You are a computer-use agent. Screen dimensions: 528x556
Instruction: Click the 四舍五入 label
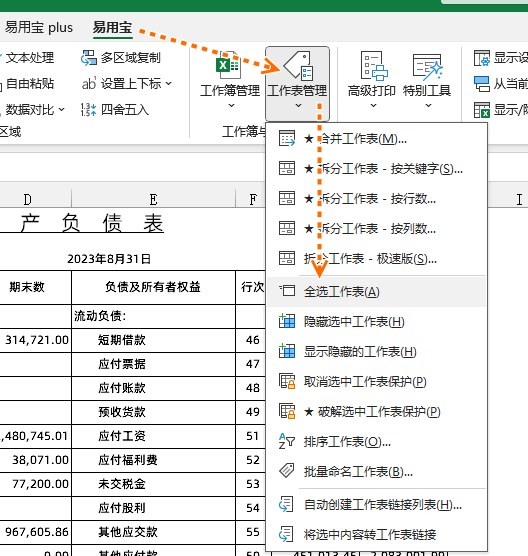125,110
